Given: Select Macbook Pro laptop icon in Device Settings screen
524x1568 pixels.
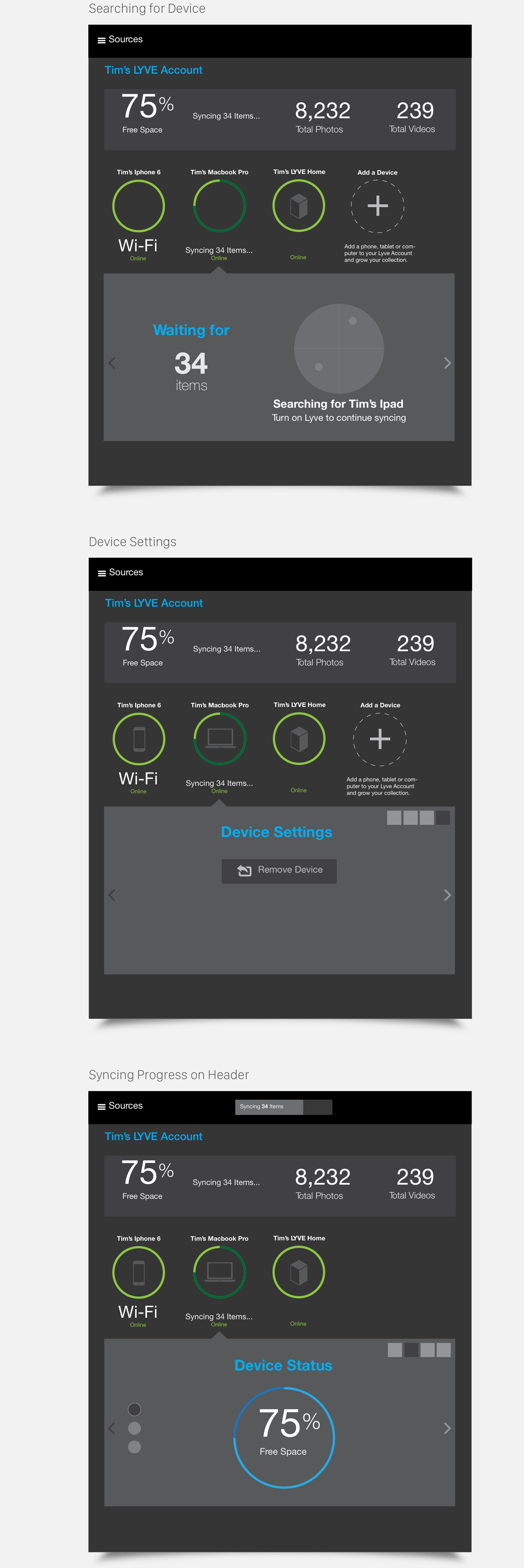Looking at the screenshot, I should click(219, 738).
